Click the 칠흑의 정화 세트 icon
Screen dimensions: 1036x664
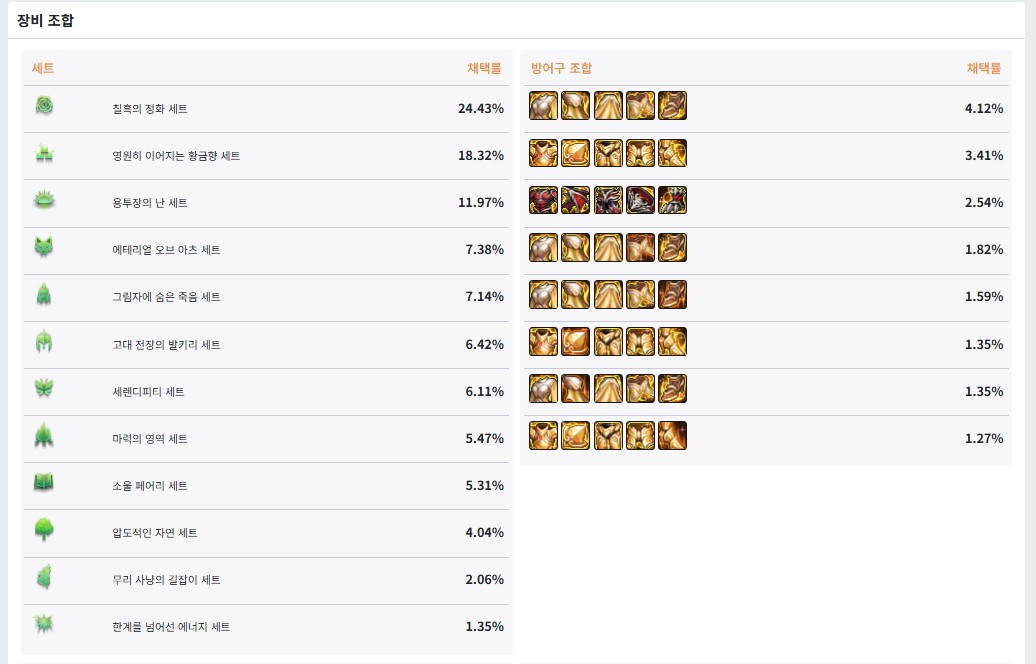[x=44, y=106]
